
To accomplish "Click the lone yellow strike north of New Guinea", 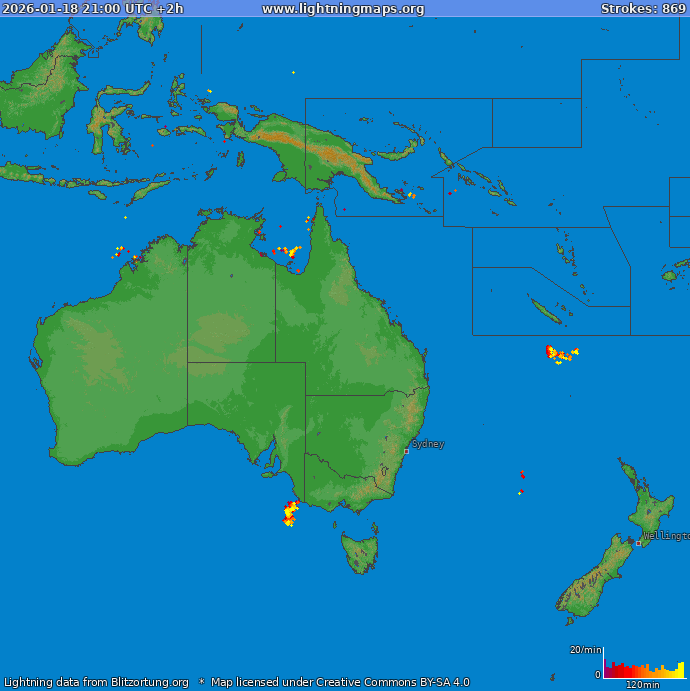I will (x=293, y=72).
